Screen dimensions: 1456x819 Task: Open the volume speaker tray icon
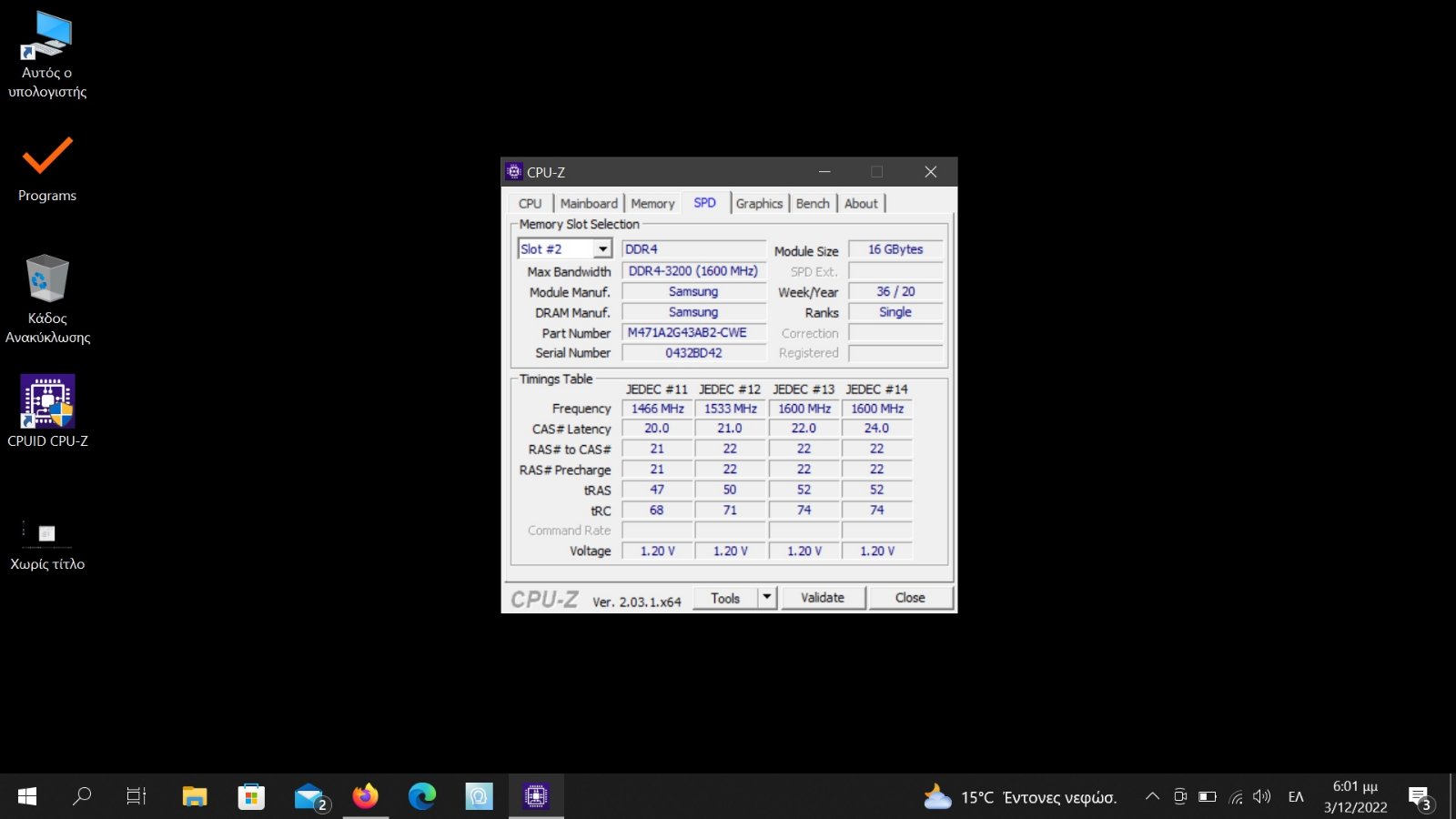(x=1262, y=796)
